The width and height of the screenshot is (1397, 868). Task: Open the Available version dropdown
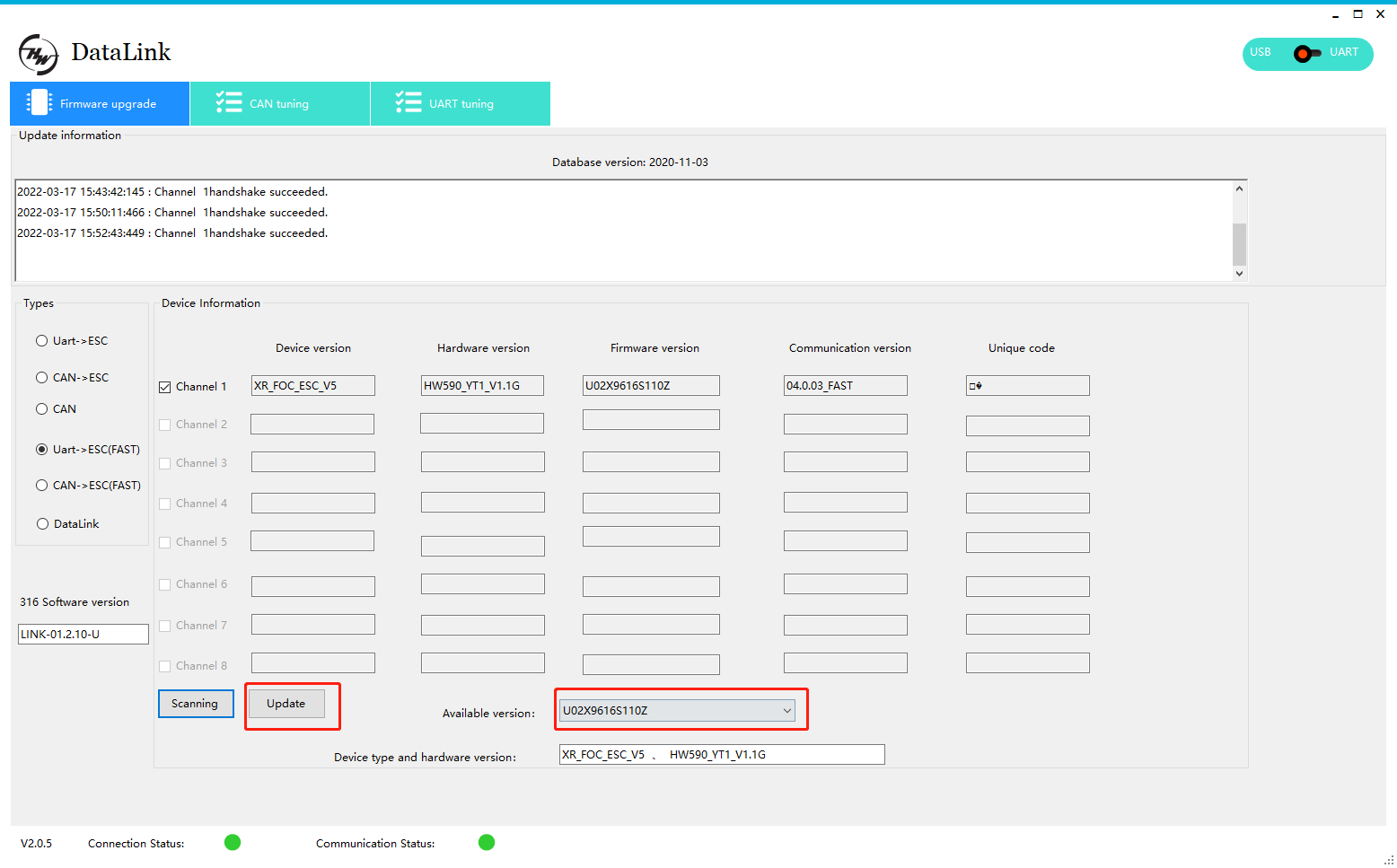pos(786,711)
